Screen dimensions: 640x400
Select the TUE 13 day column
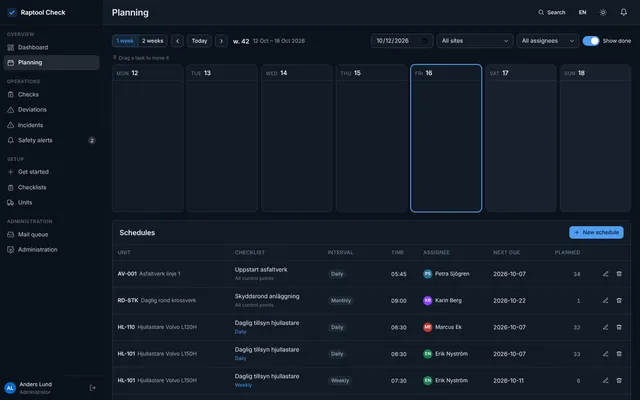222,138
